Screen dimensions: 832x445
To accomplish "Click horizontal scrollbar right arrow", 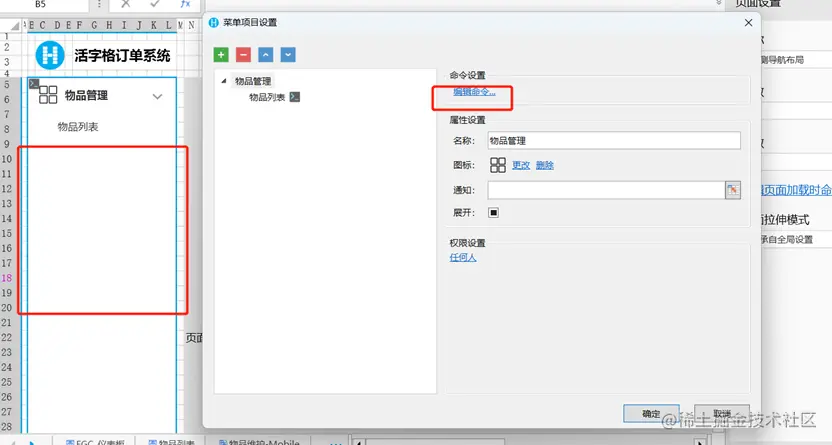I will coord(700,442).
